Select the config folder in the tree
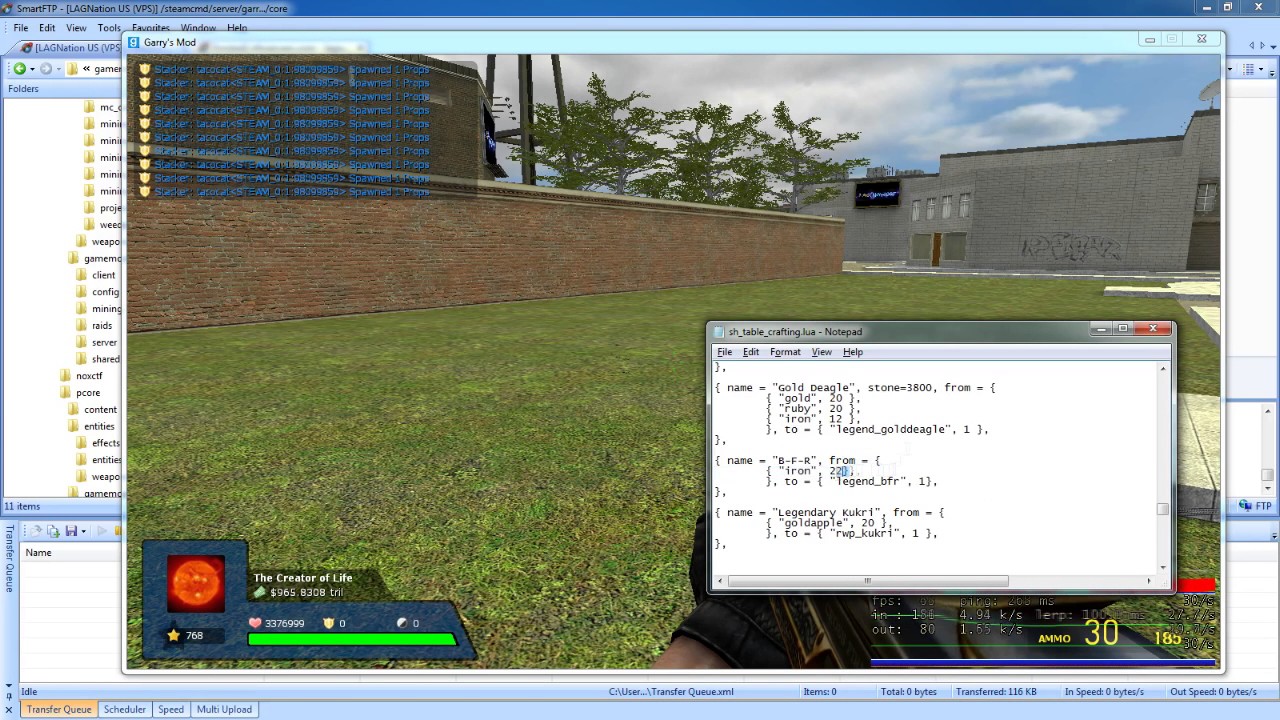 [x=105, y=292]
